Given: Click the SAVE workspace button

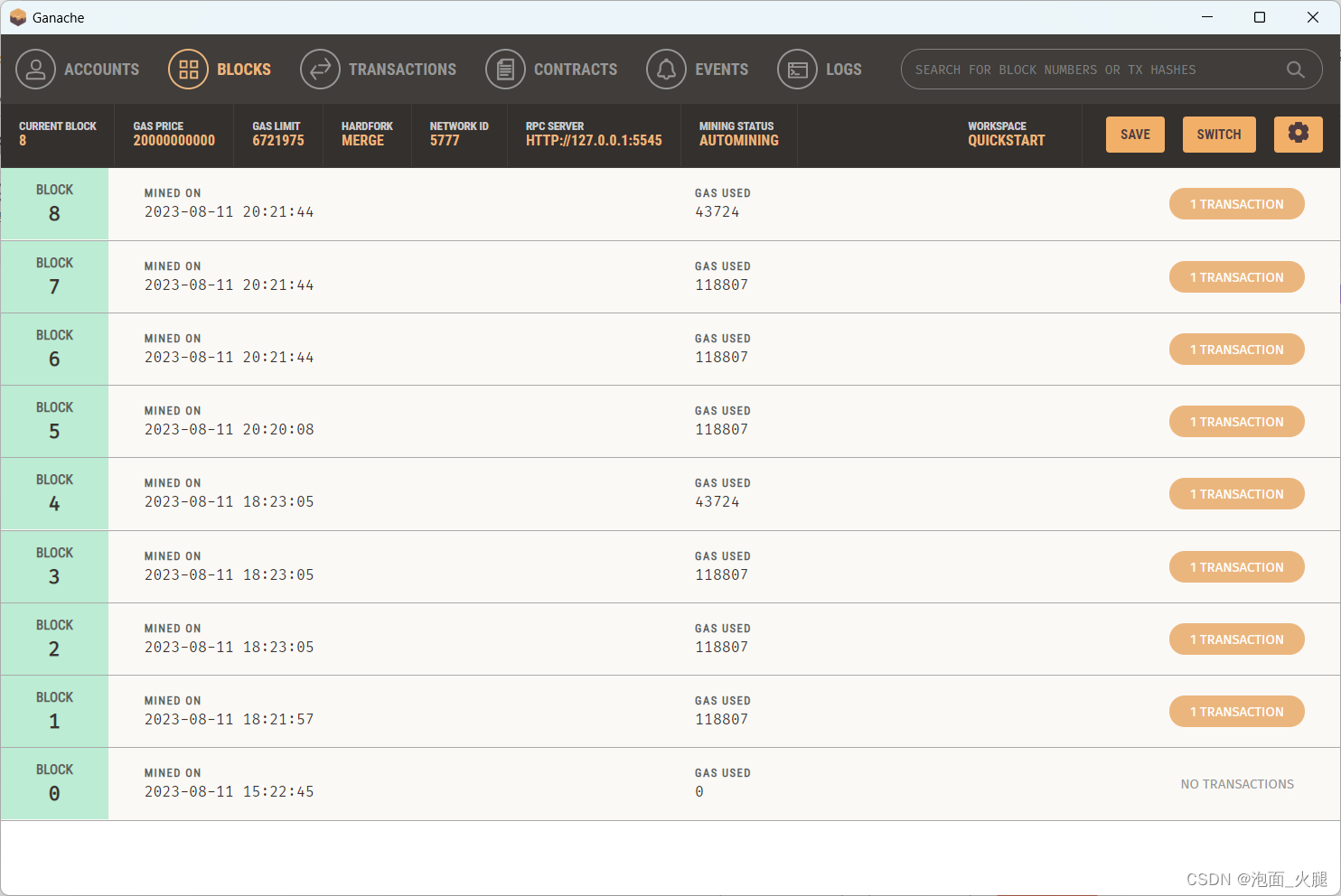Looking at the screenshot, I should pyautogui.click(x=1135, y=135).
